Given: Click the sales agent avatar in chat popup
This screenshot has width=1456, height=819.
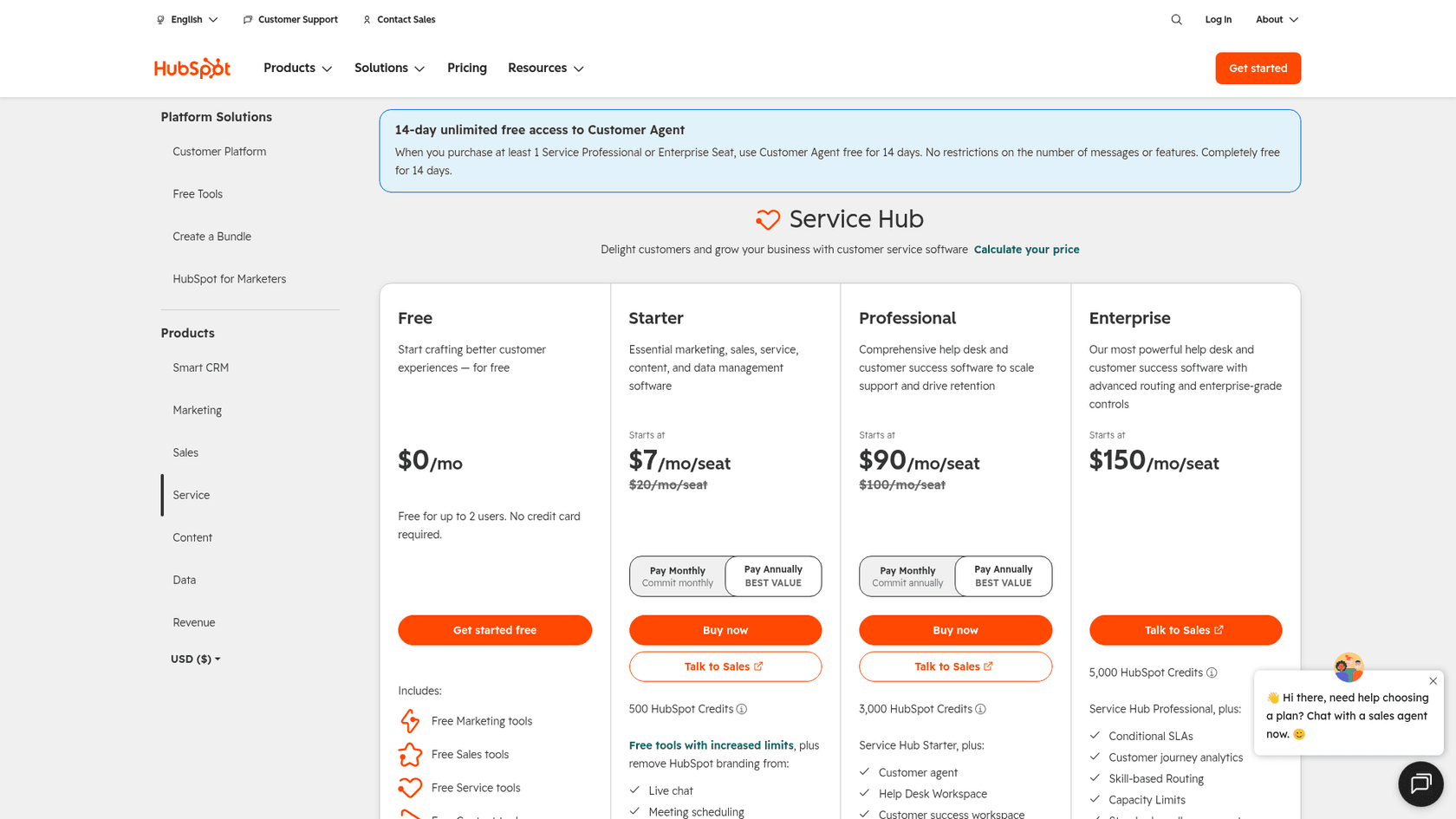Looking at the screenshot, I should [x=1349, y=666].
